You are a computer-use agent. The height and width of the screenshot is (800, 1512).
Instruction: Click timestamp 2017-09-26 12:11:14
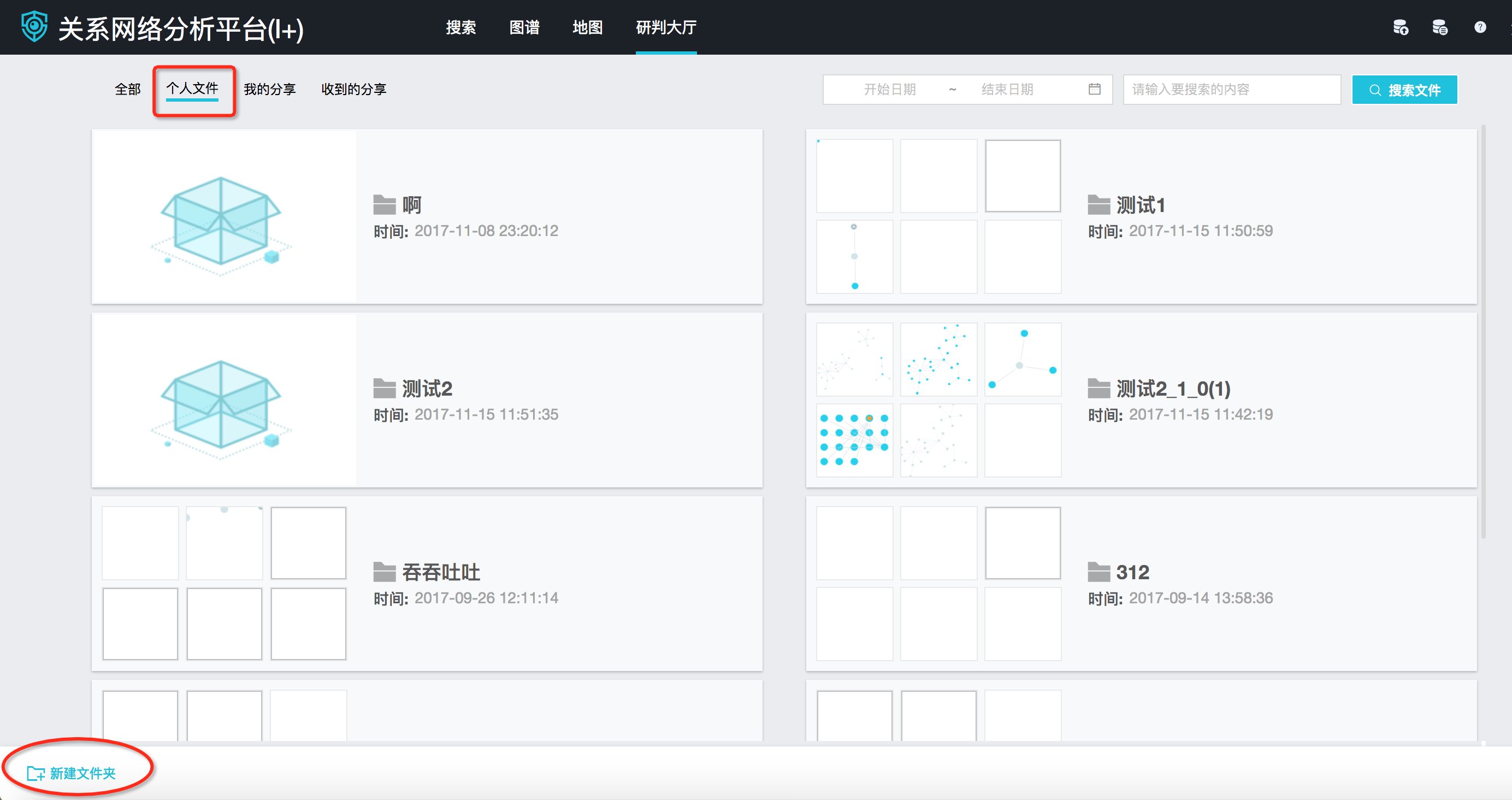[x=486, y=598]
